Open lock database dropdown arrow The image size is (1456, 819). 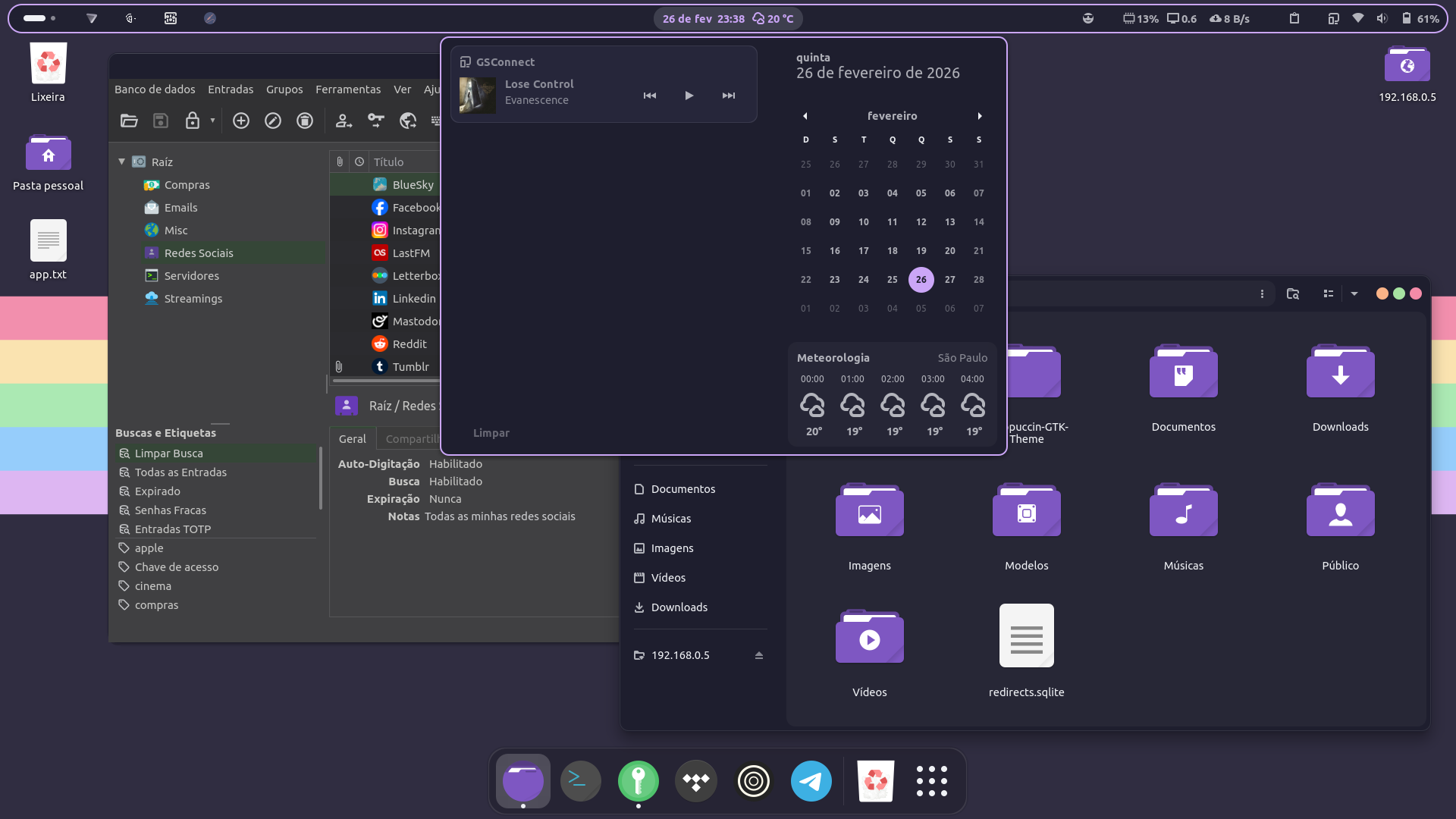click(x=212, y=121)
